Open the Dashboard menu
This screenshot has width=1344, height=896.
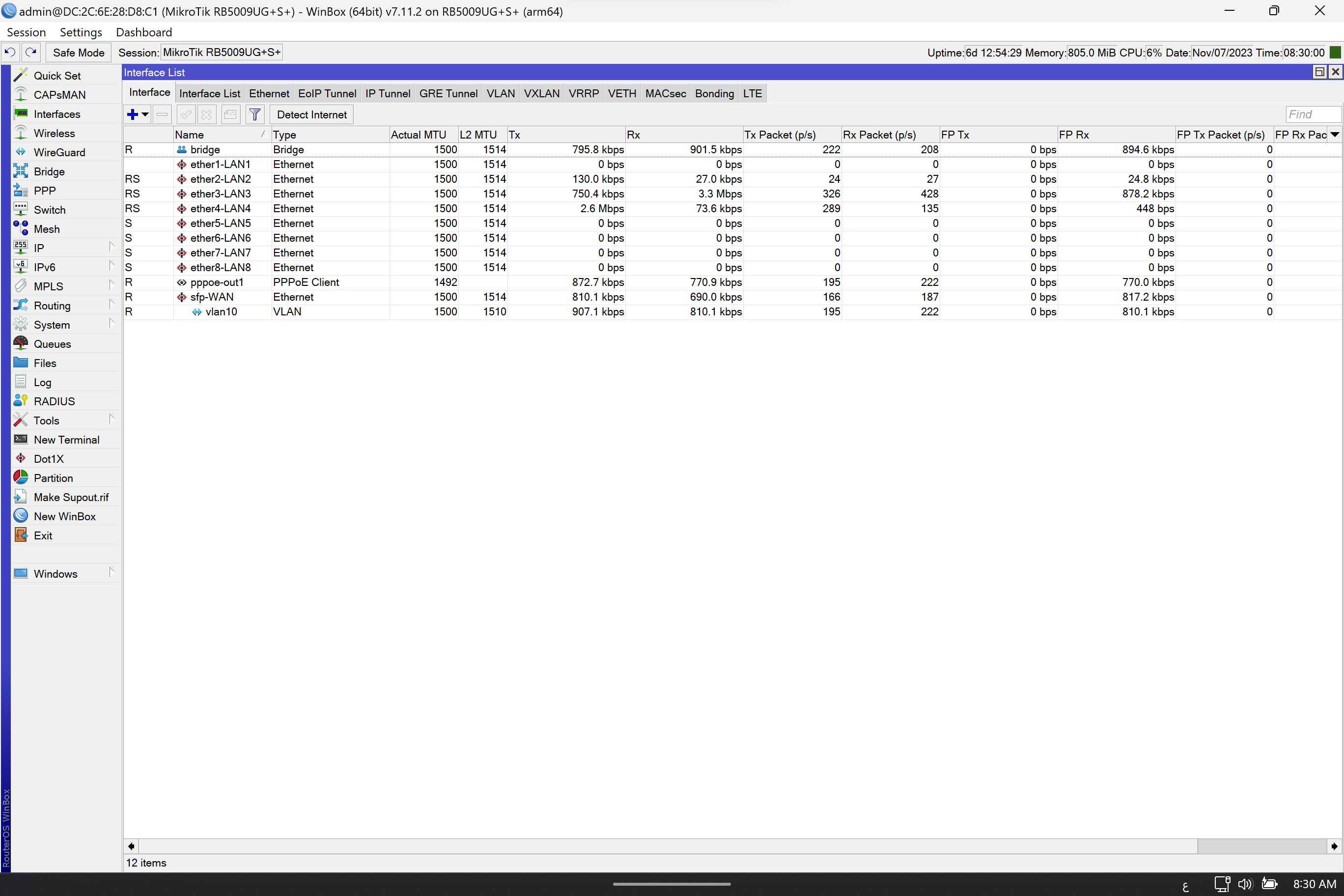[x=143, y=32]
